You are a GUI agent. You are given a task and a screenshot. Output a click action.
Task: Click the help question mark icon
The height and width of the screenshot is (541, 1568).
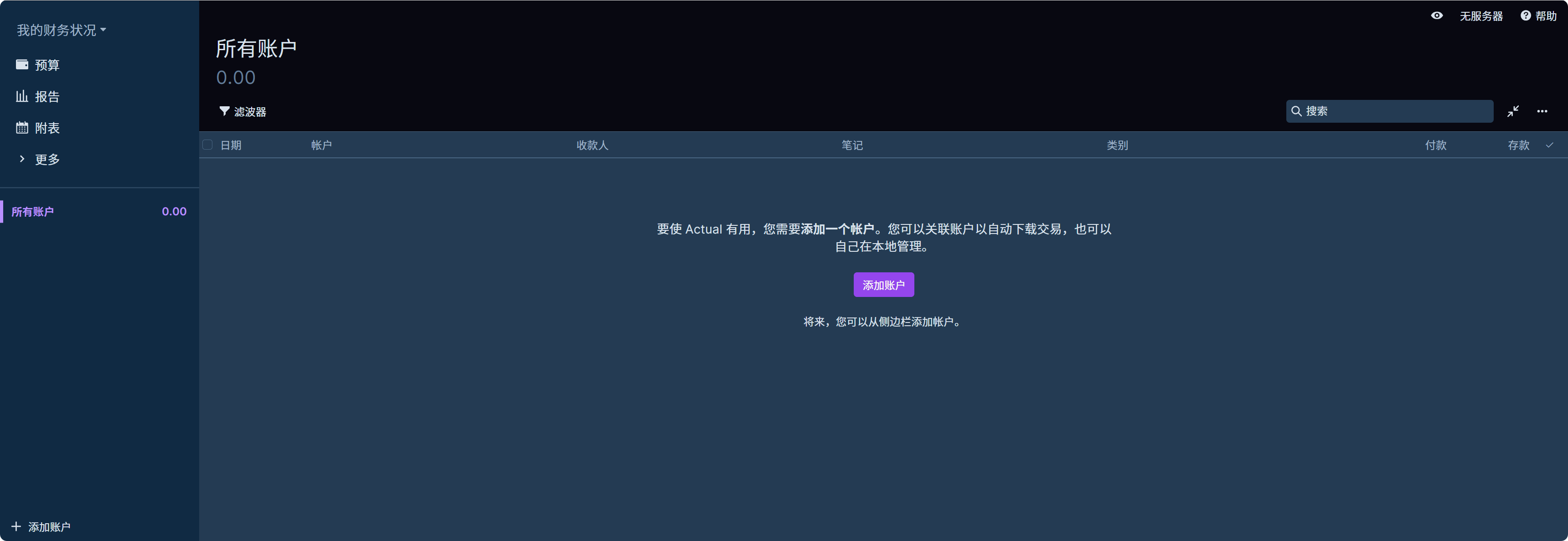coord(1526,16)
